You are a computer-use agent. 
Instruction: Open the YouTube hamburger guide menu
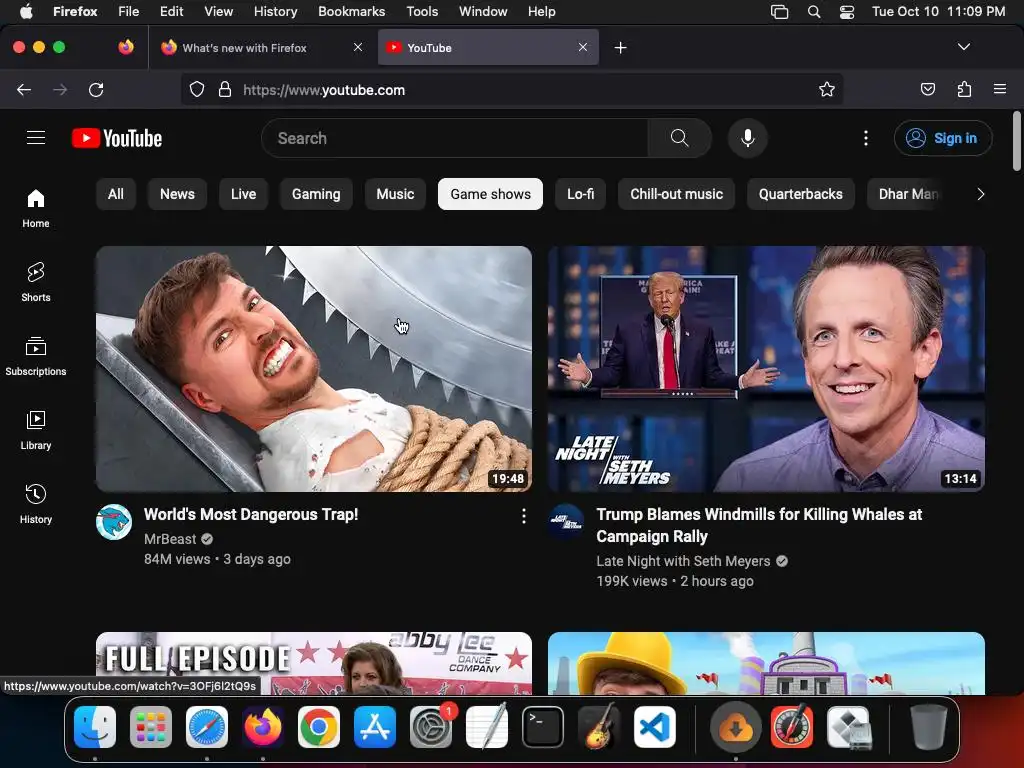[36, 138]
